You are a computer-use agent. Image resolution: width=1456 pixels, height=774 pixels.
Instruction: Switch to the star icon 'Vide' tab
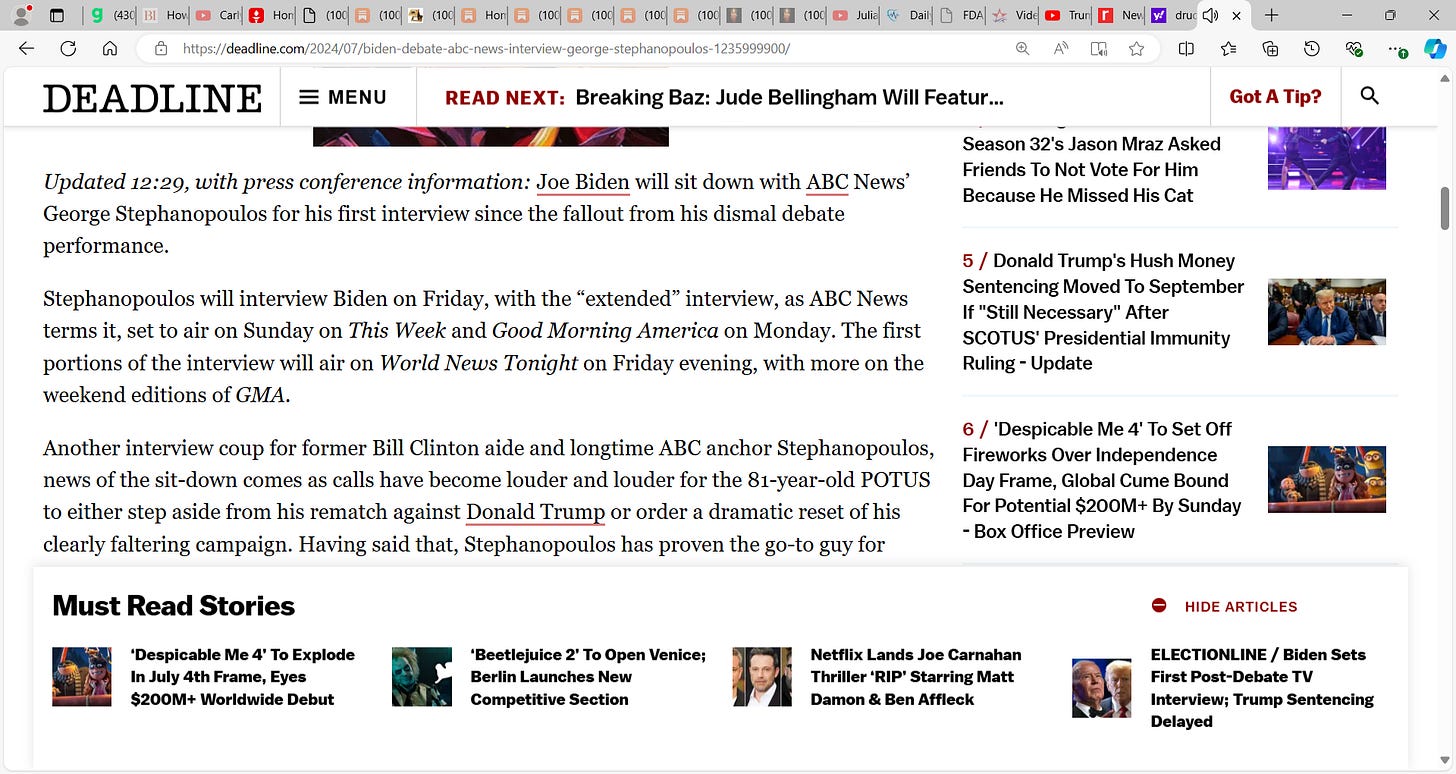point(1014,15)
